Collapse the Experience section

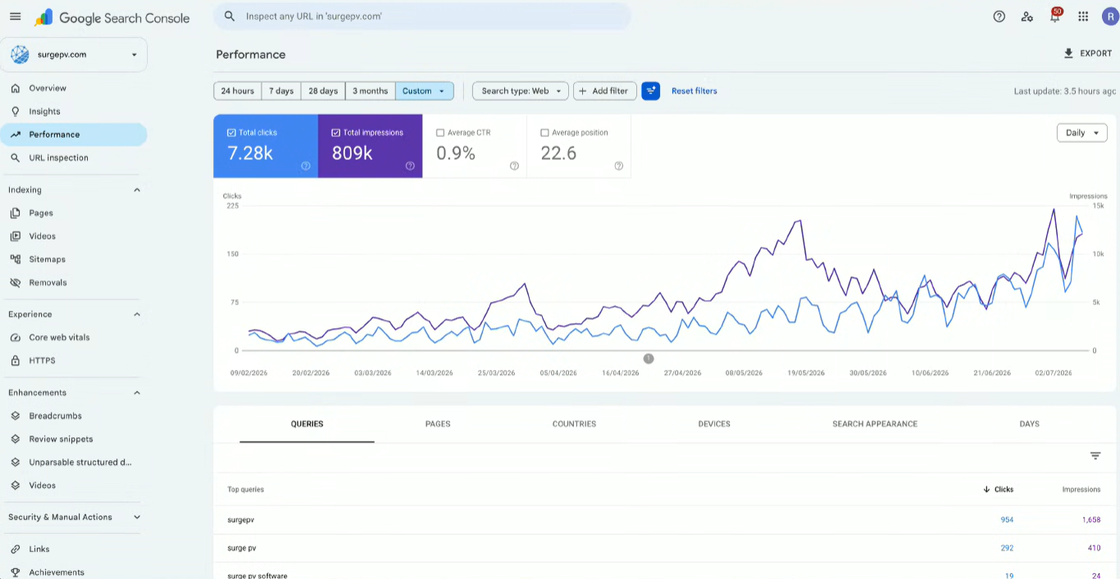tap(137, 314)
